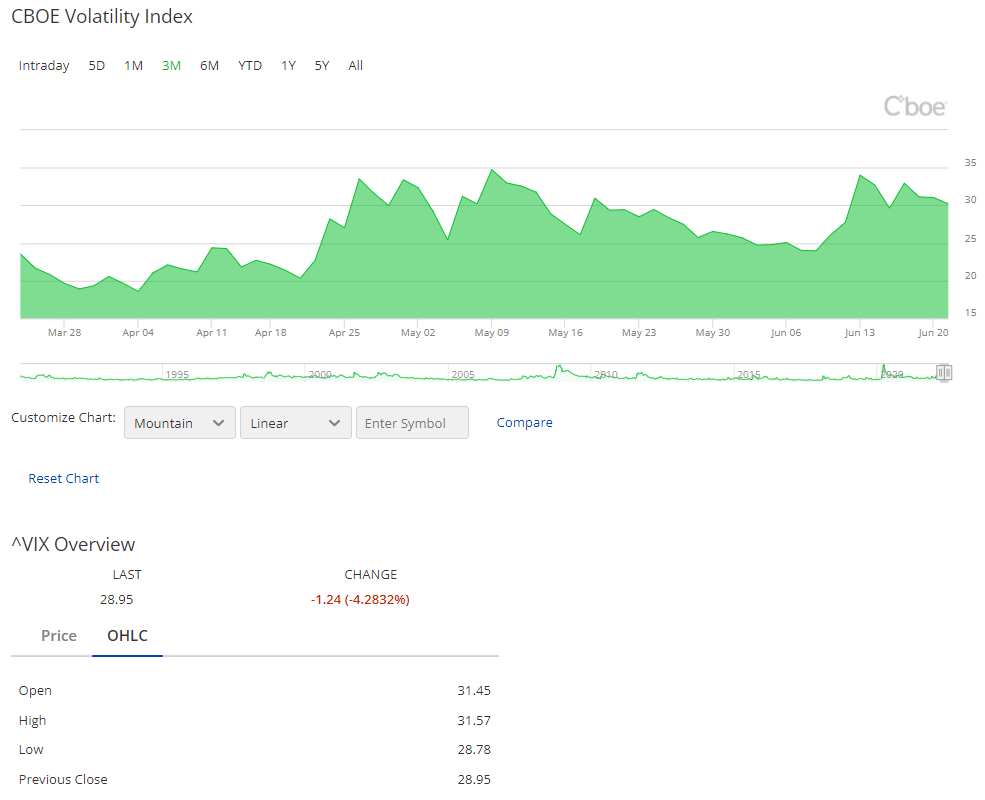This screenshot has width=985, height=800.
Task: Click the CBOE Volatility Index title
Action: point(102,16)
